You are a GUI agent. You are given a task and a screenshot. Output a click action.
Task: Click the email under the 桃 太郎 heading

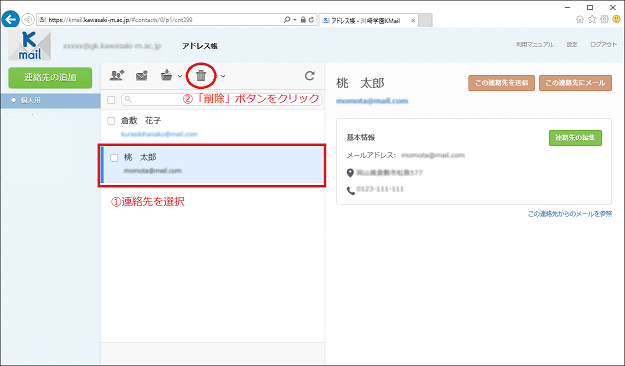pyautogui.click(x=372, y=101)
